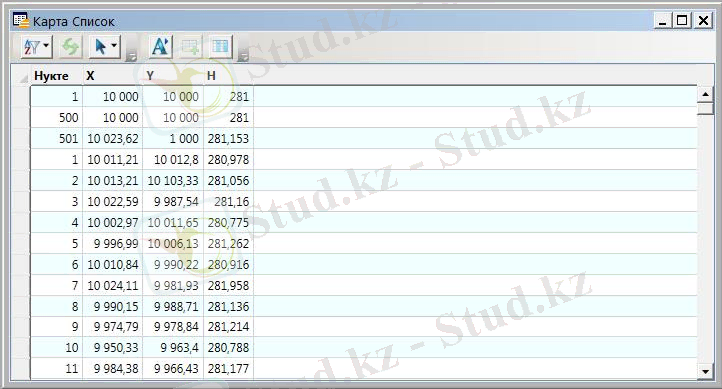722x389 pixels.
Task: Click the H value 281,153
Action: pyautogui.click(x=228, y=139)
